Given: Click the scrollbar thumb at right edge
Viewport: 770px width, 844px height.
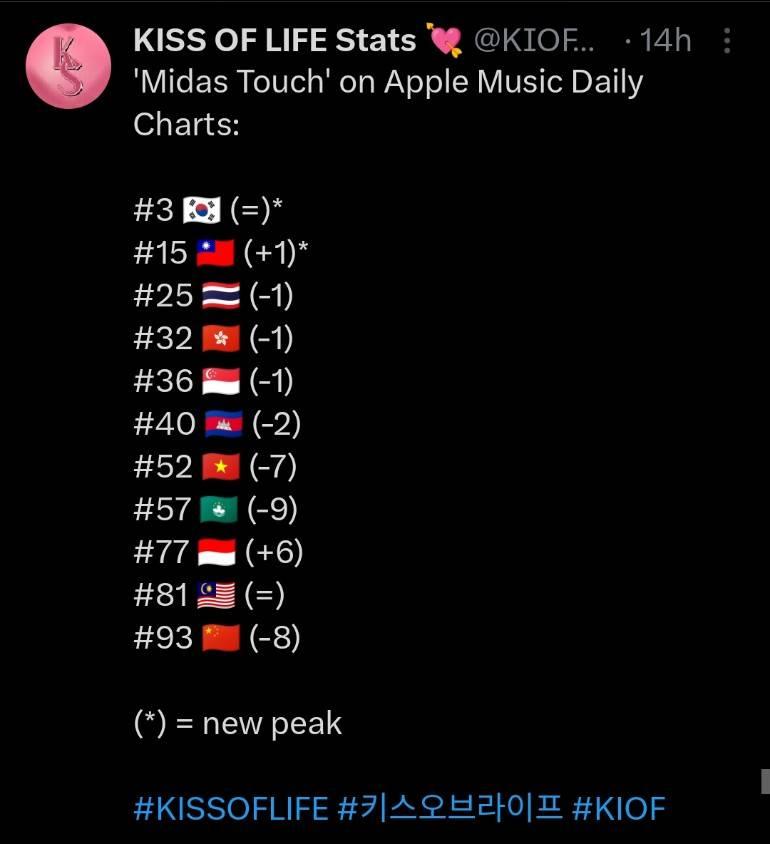Looking at the screenshot, I should 765,782.
